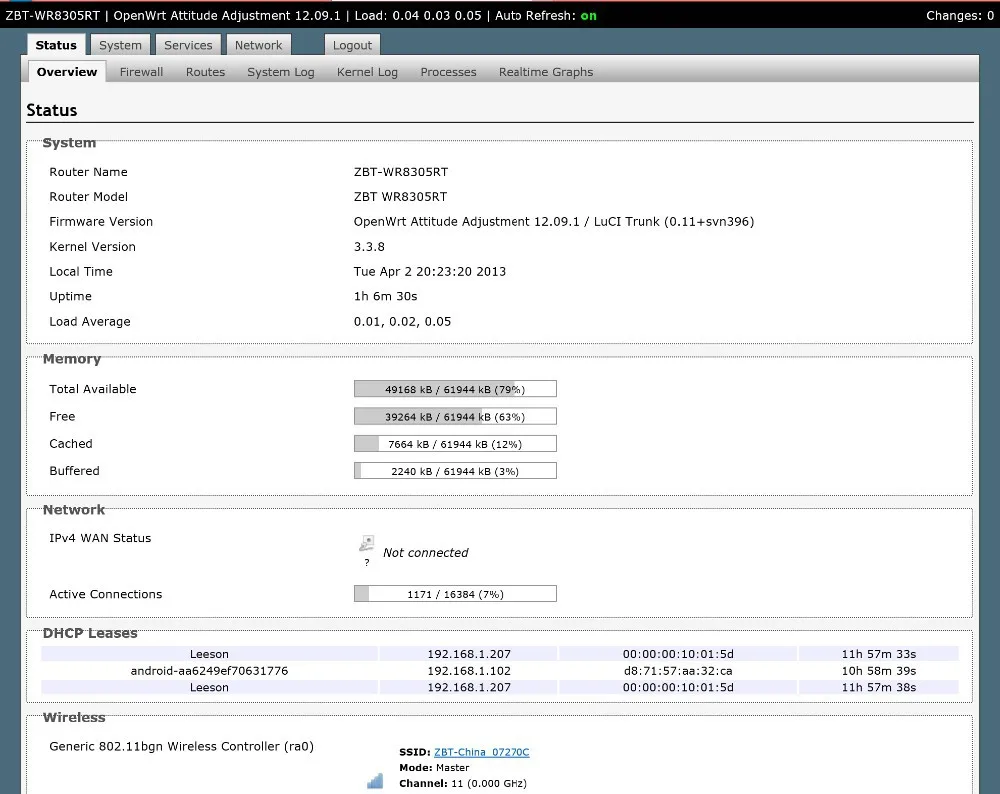This screenshot has width=1000, height=794.
Task: Select the Firmware Version value text
Action: 554,221
